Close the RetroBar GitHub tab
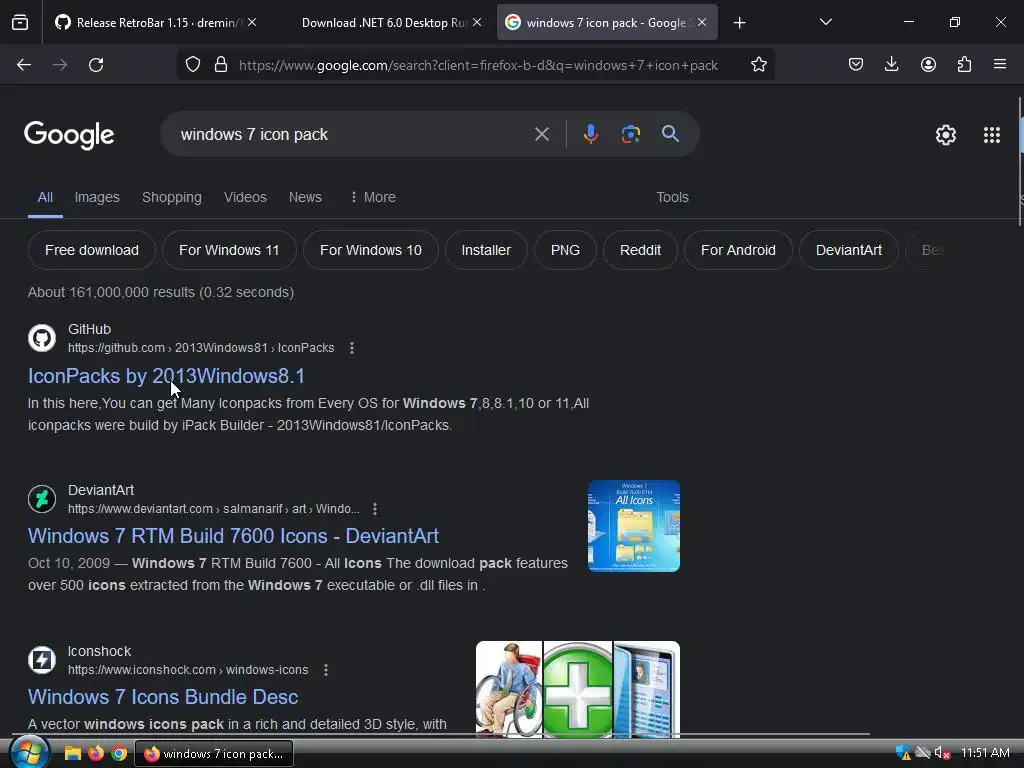Image resolution: width=1024 pixels, height=768 pixels. (x=252, y=22)
